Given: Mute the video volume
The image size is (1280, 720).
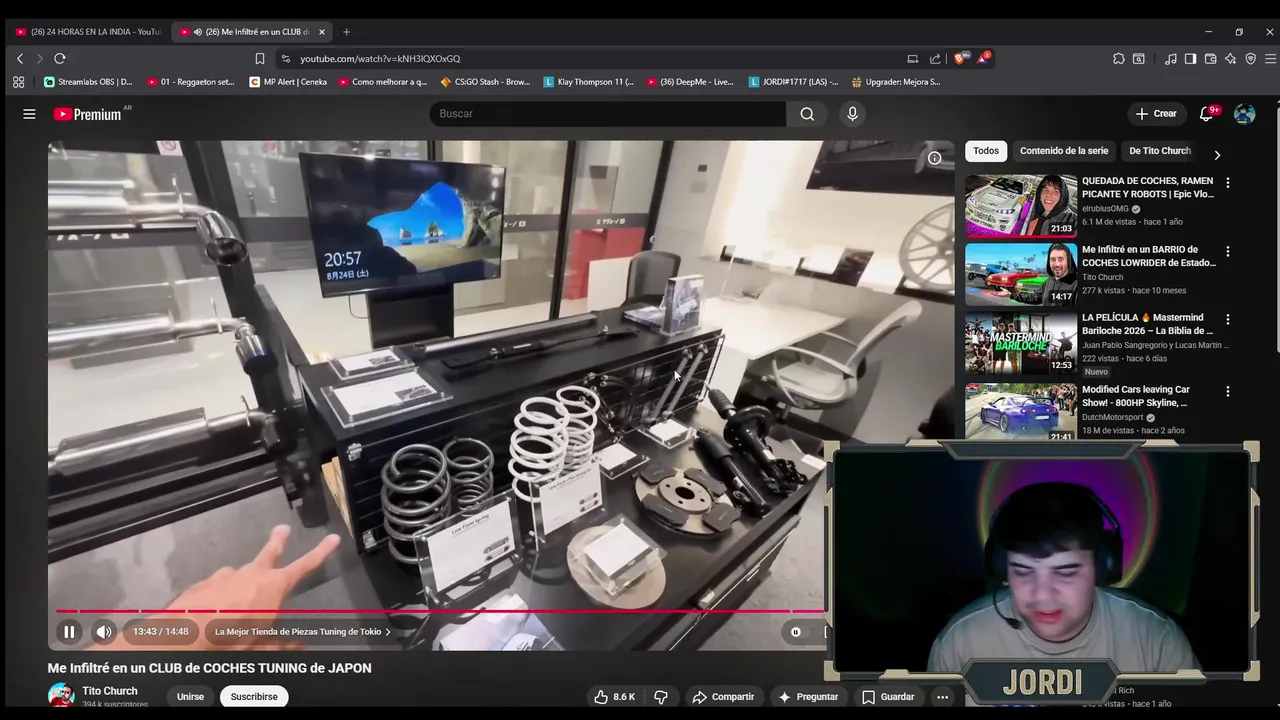Looking at the screenshot, I should (x=104, y=632).
